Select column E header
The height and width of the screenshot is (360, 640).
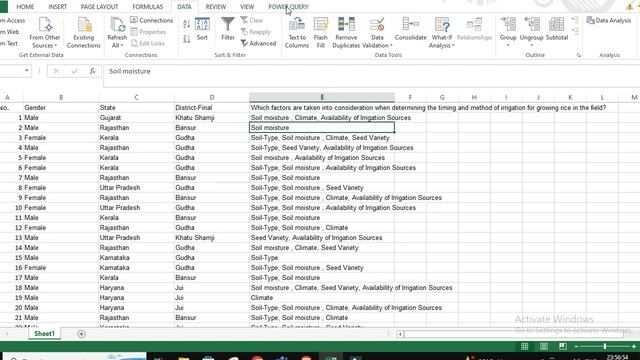(x=322, y=97)
